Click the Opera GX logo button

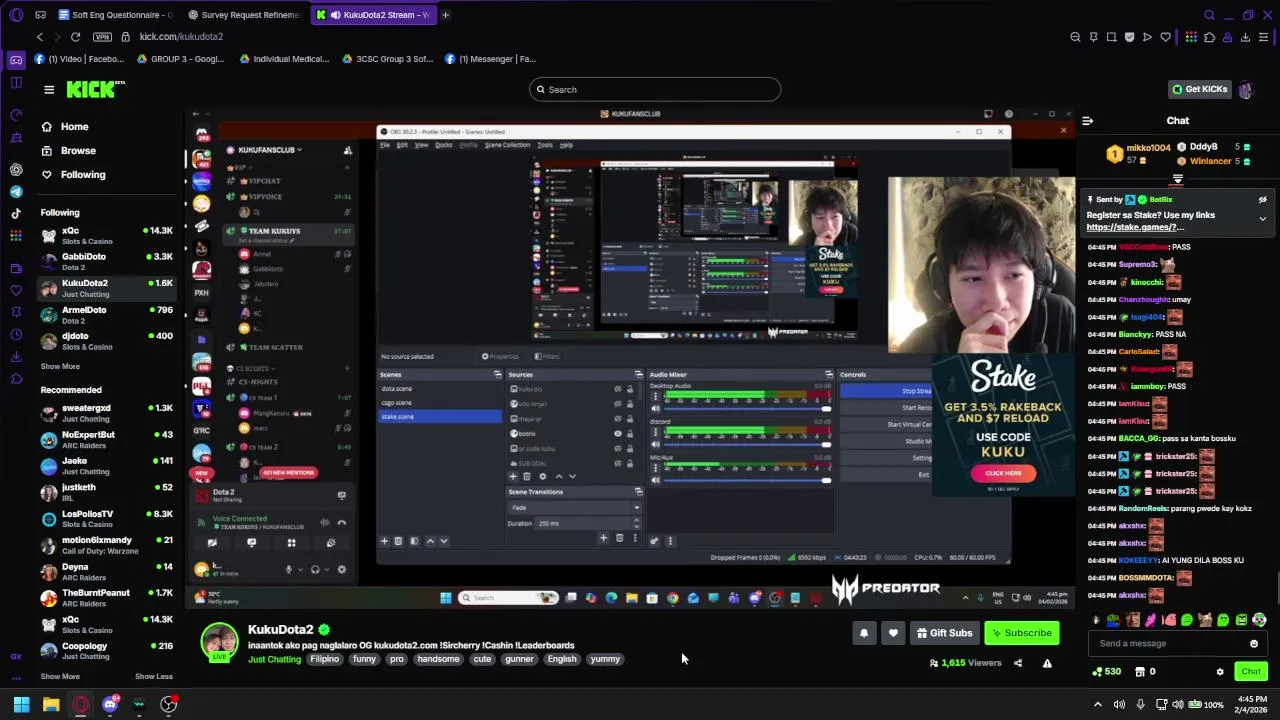coord(16,15)
